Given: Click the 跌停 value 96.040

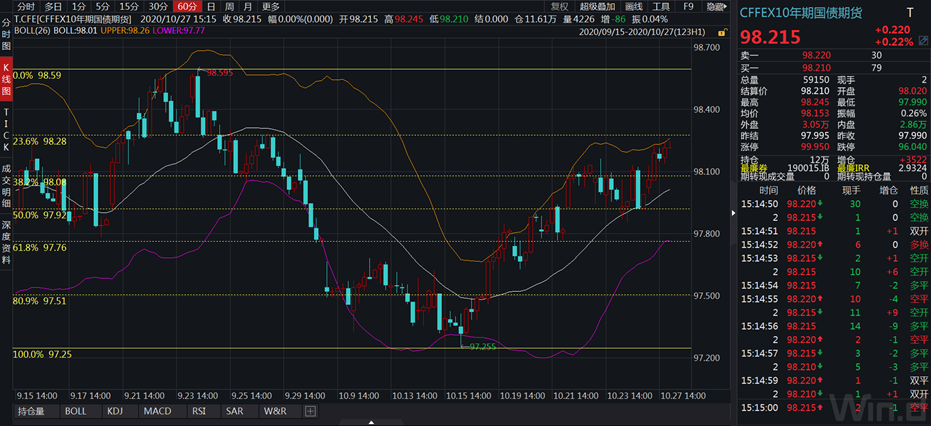Looking at the screenshot, I should pos(913,146).
